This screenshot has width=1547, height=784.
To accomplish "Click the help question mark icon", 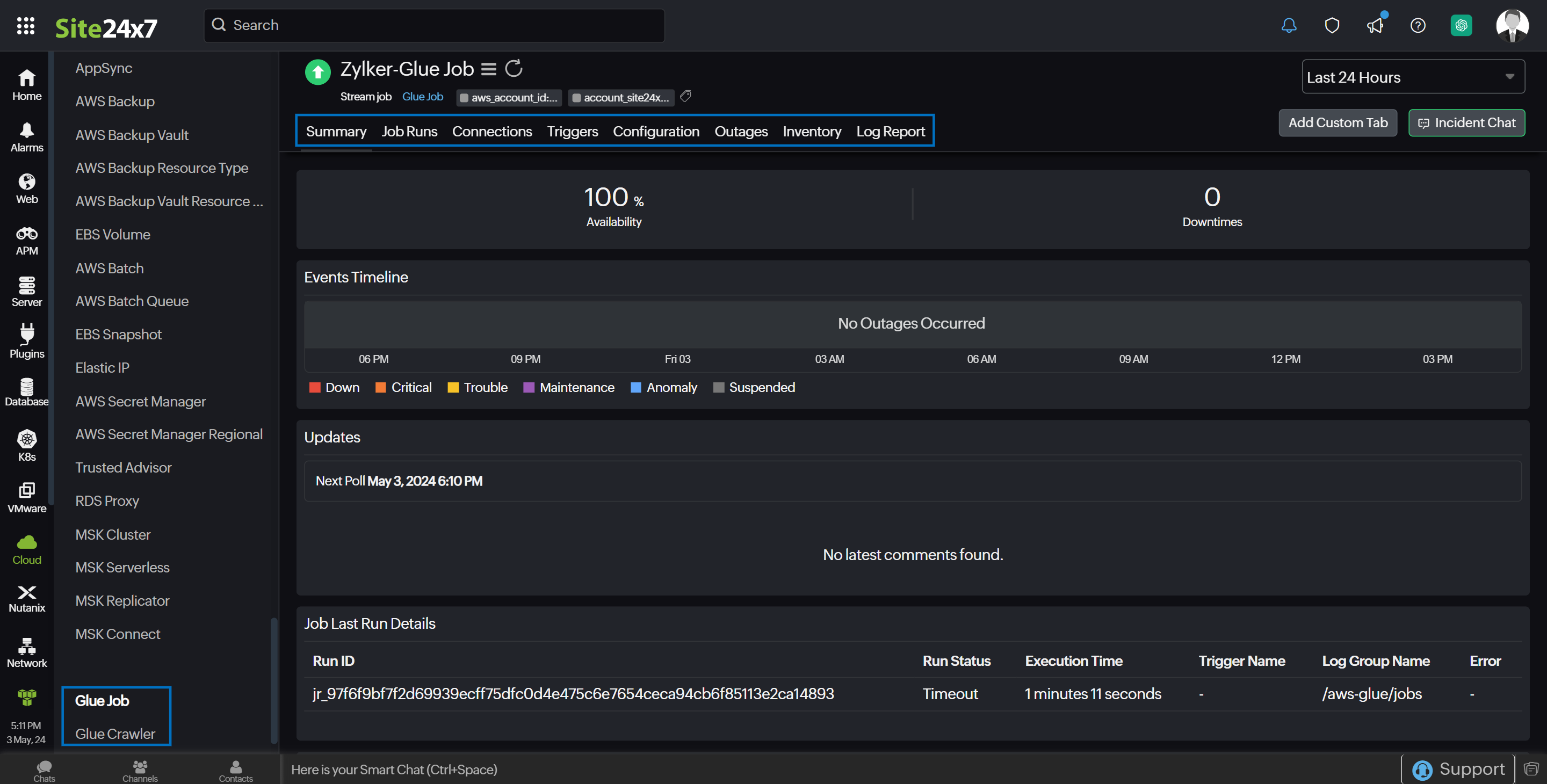I will 1418,26.
